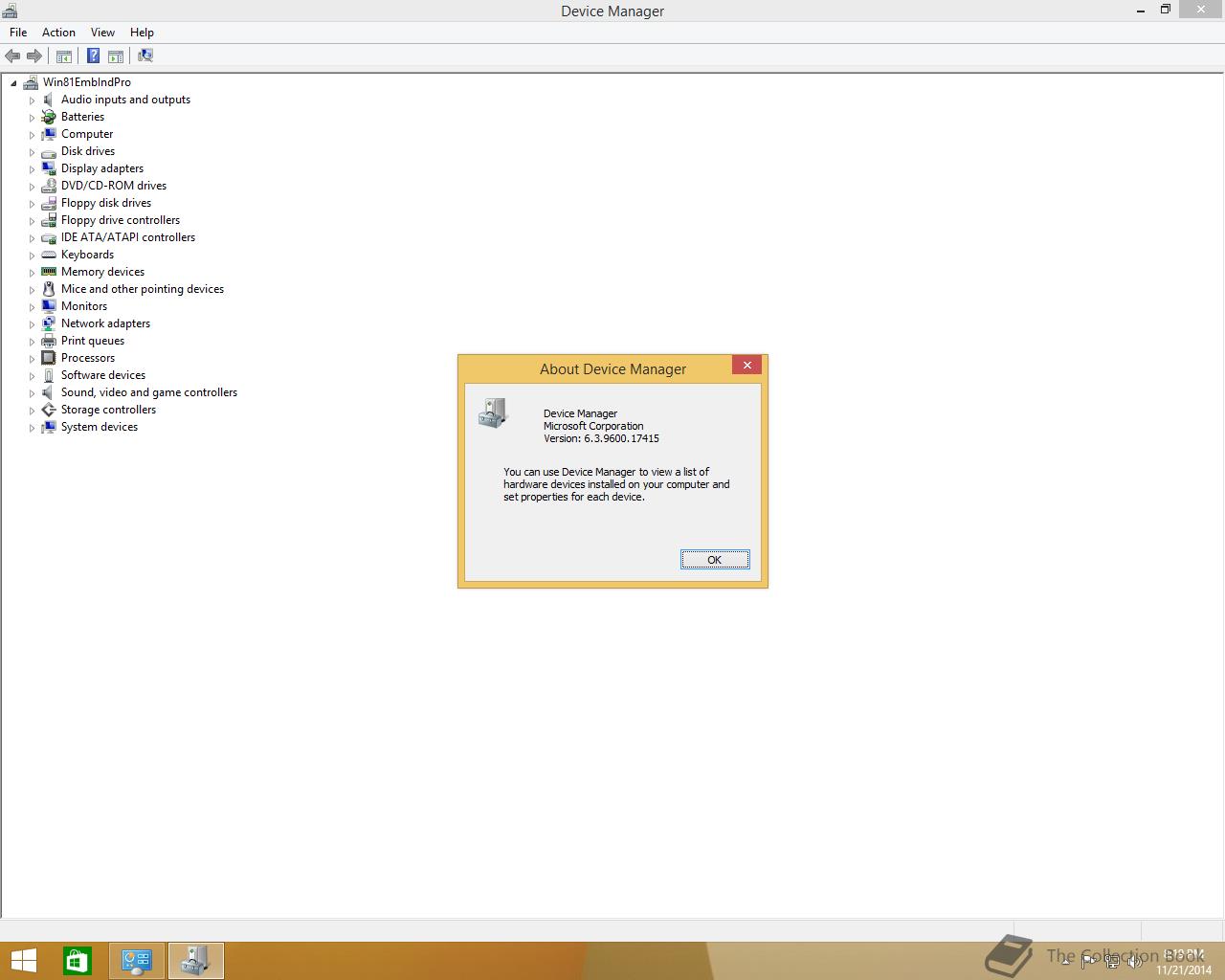Open the File menu
The height and width of the screenshot is (980, 1225).
click(x=18, y=33)
